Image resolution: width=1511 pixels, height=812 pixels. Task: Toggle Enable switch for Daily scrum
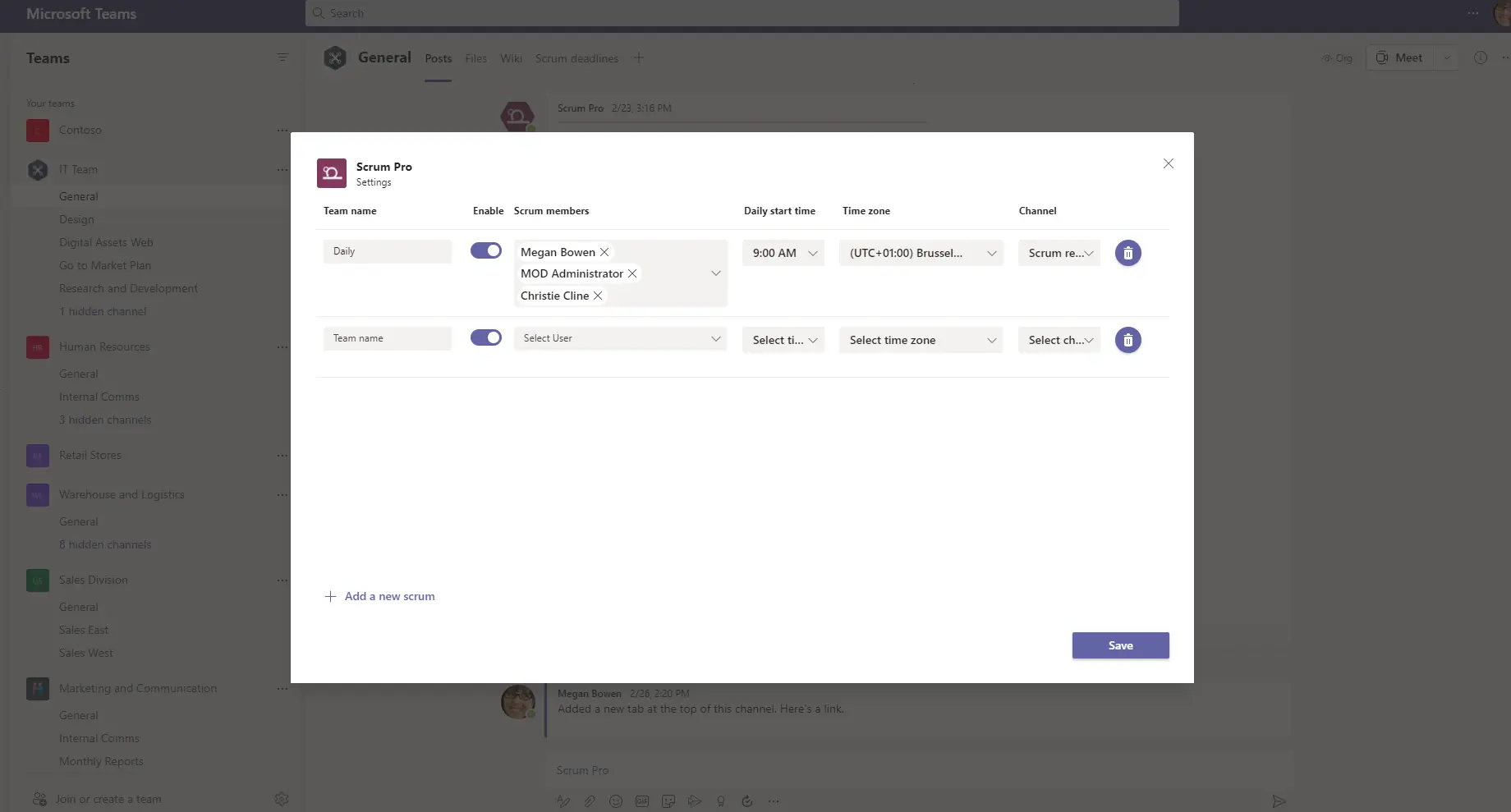[486, 250]
